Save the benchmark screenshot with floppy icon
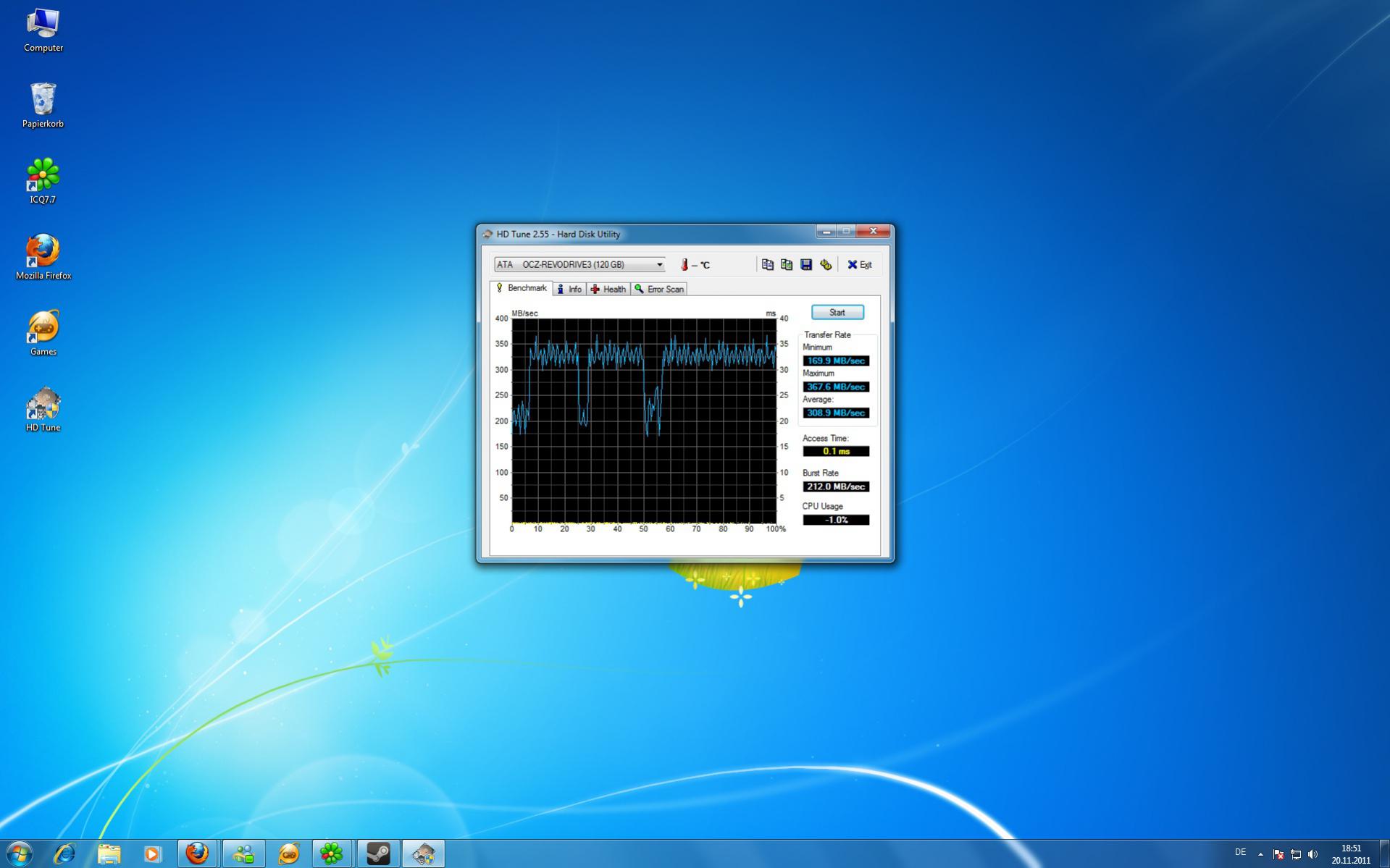1390x868 pixels. point(806,265)
